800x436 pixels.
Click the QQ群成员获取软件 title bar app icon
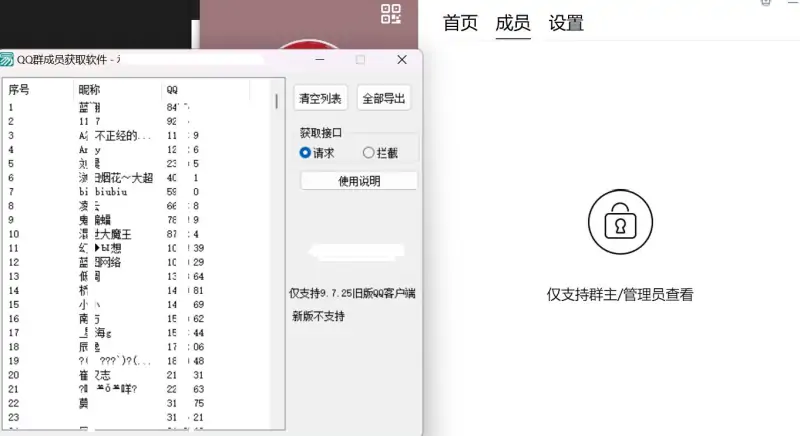(7, 60)
